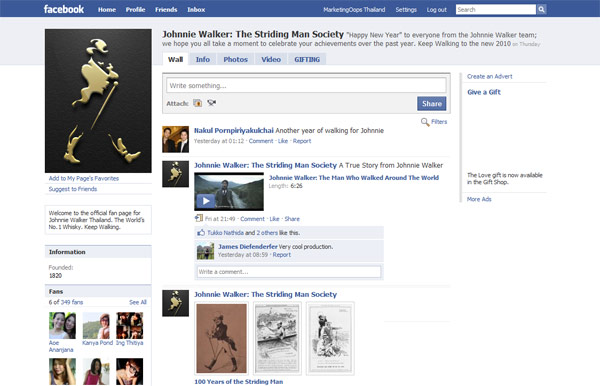Click the video post type icon

[199, 218]
